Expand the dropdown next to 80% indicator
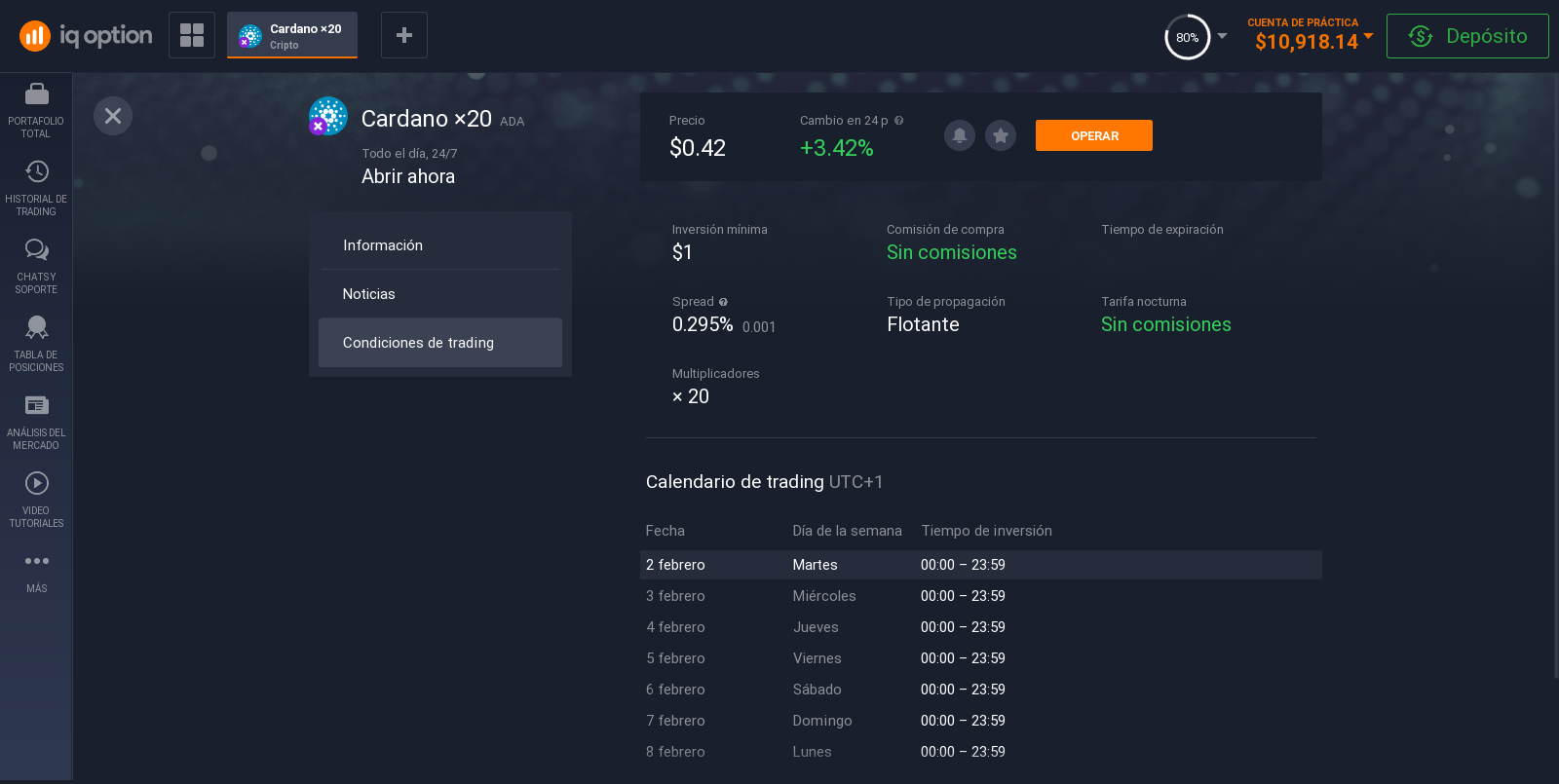 [1222, 36]
